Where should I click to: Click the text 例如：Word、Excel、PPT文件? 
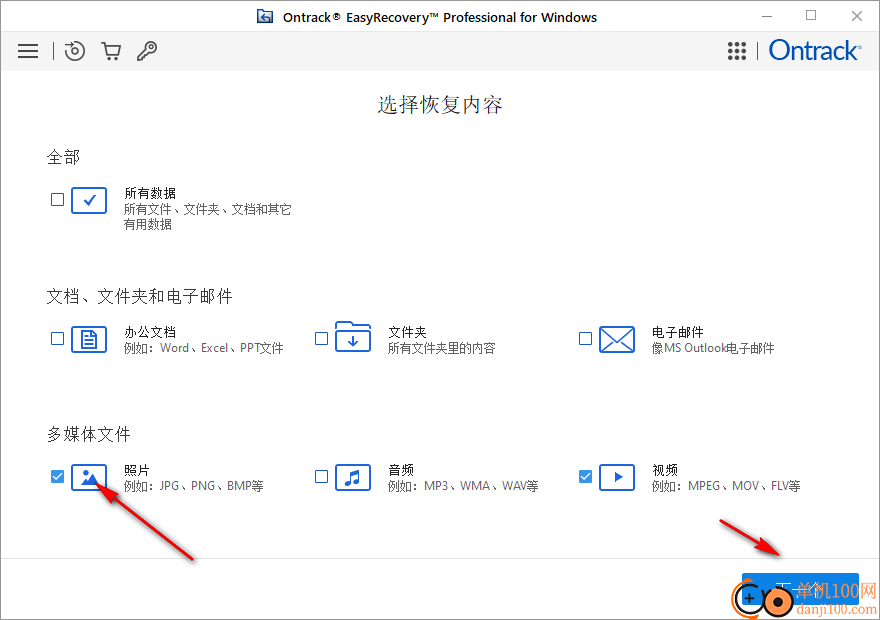point(203,348)
